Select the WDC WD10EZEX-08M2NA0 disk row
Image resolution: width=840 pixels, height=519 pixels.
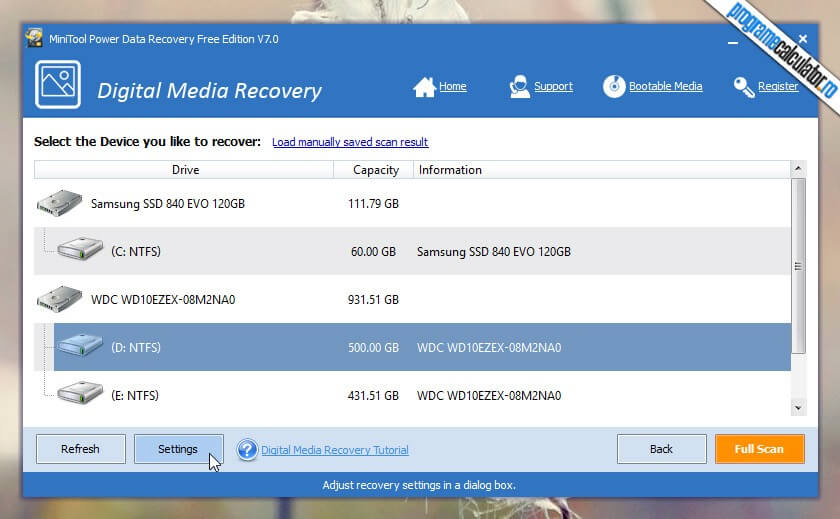click(x=412, y=299)
